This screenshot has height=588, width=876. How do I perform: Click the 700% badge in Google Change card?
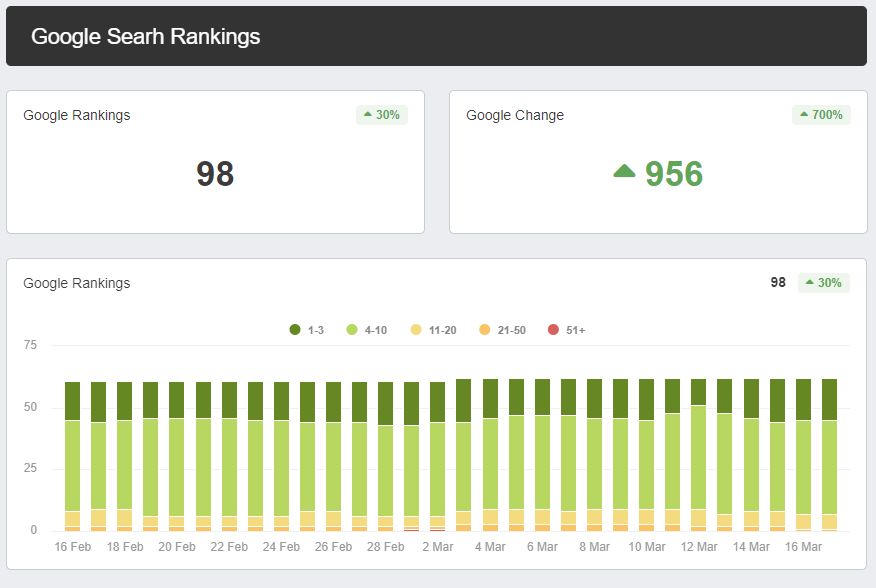(x=821, y=115)
